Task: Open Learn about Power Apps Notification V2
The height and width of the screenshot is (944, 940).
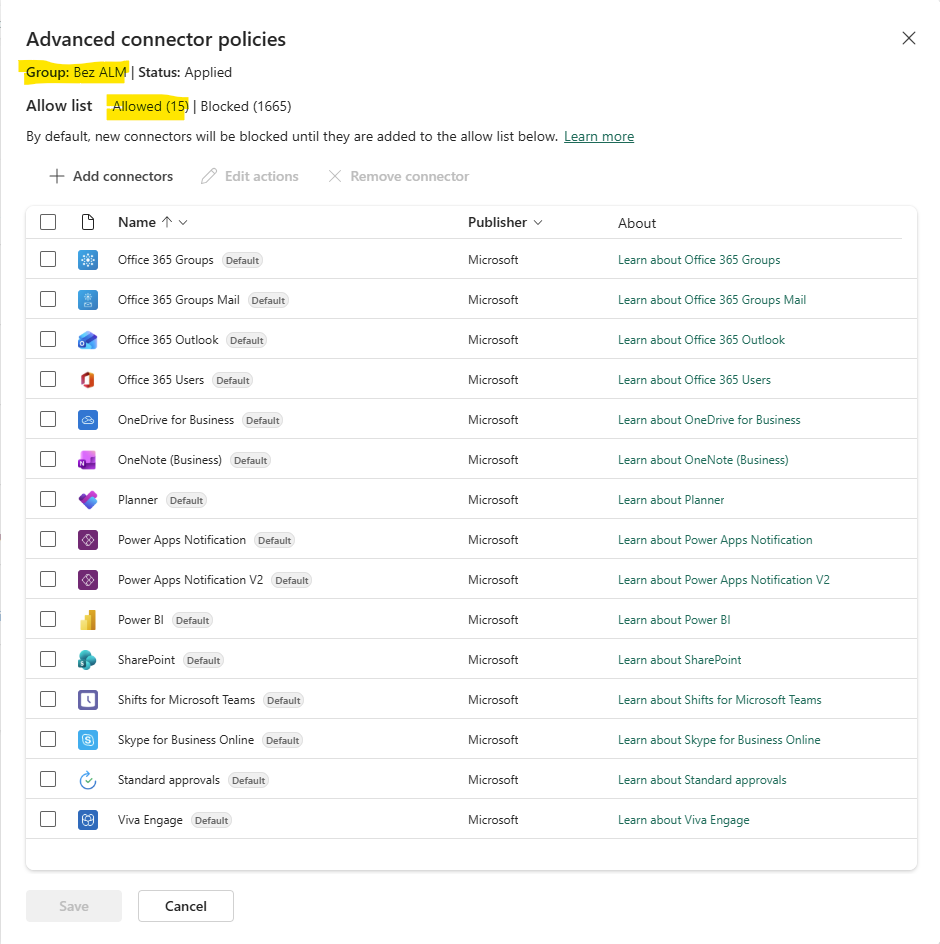Action: coord(723,580)
